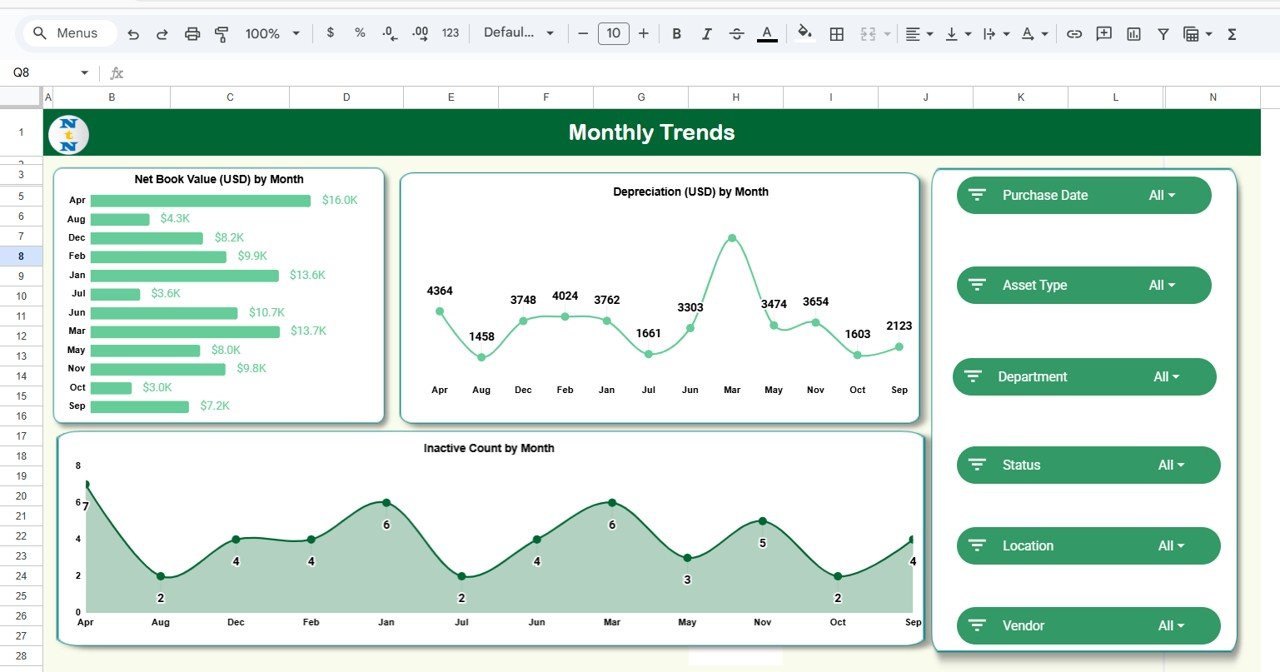This screenshot has width=1280, height=672.
Task: Open the borders options
Action: coord(836,33)
